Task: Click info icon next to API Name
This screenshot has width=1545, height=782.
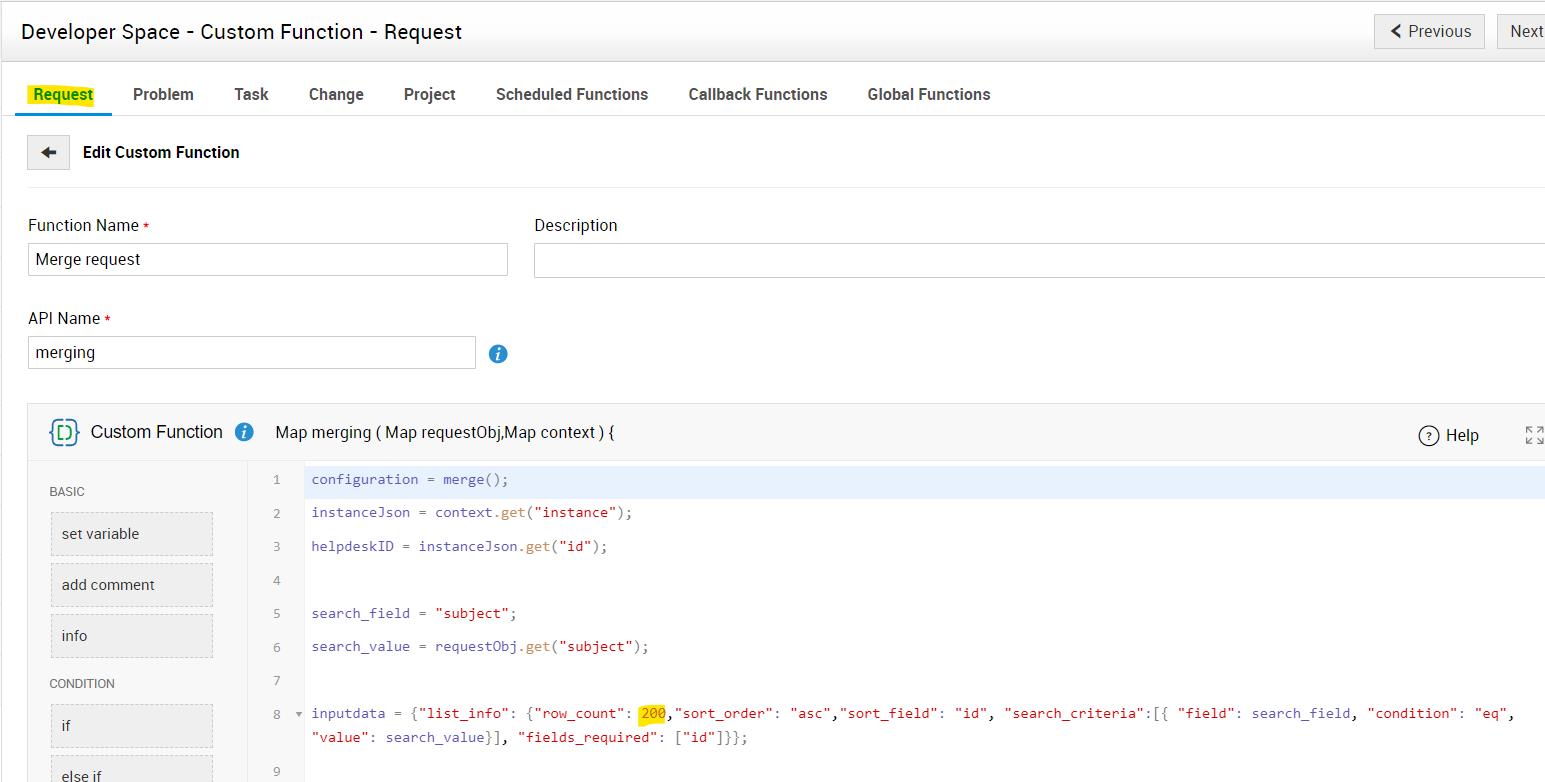Action: point(498,354)
